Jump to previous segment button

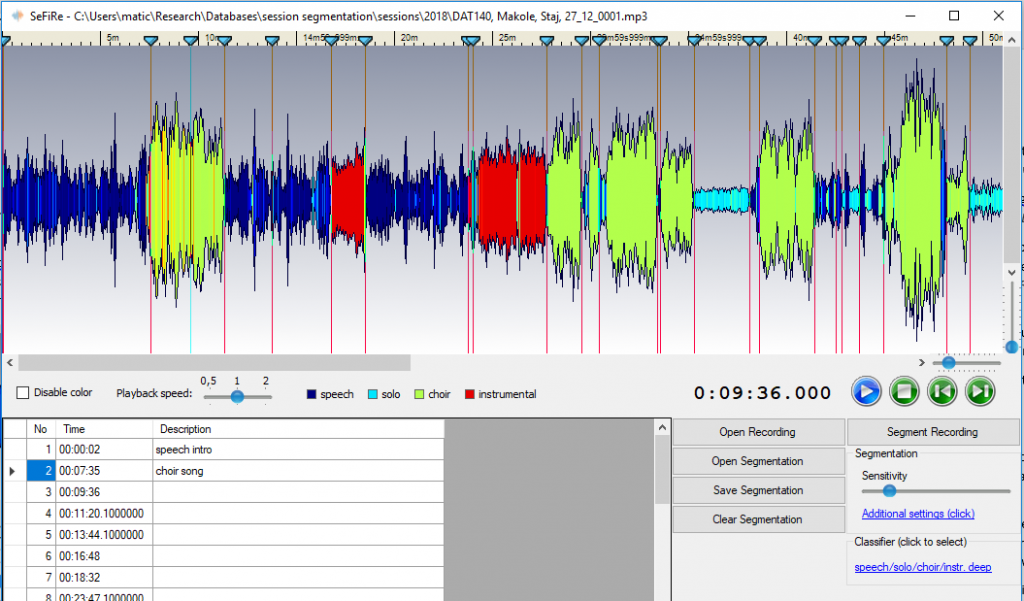[x=942, y=392]
